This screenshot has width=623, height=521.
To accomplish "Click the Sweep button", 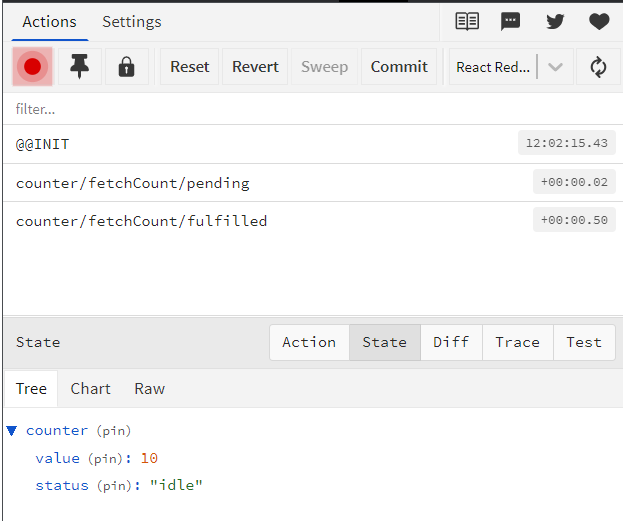I will [x=324, y=67].
